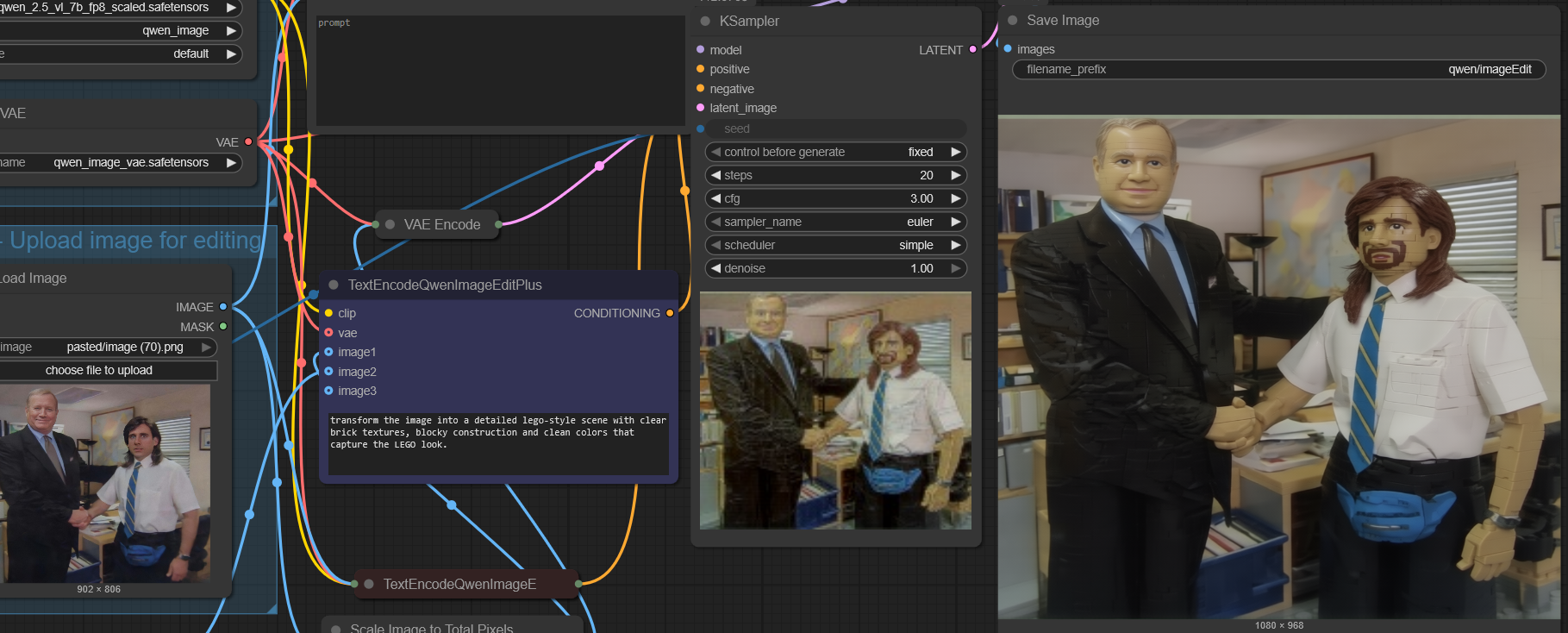Select the KSampler node title
1568x633 pixels.
[749, 21]
